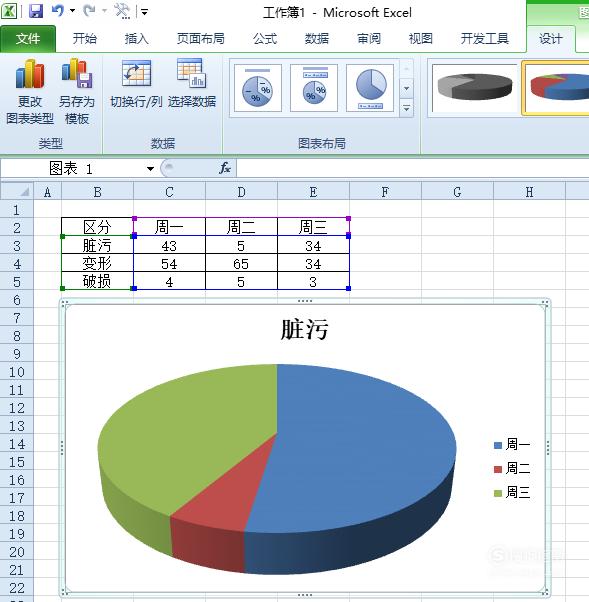Click the select-all corner of the sheet
The width and height of the screenshot is (589, 602).
click(17, 191)
